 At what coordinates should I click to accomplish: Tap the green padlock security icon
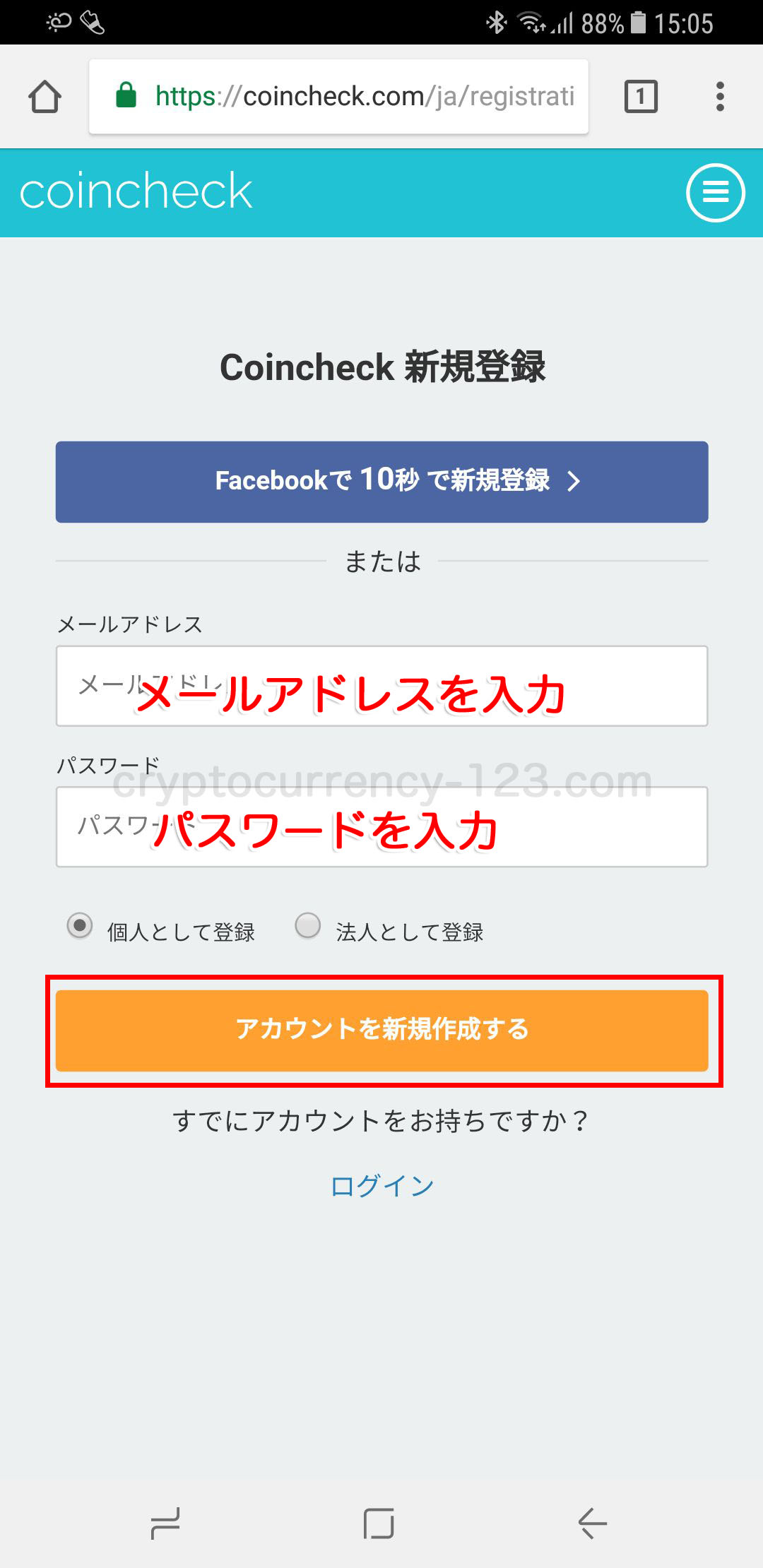(x=126, y=95)
